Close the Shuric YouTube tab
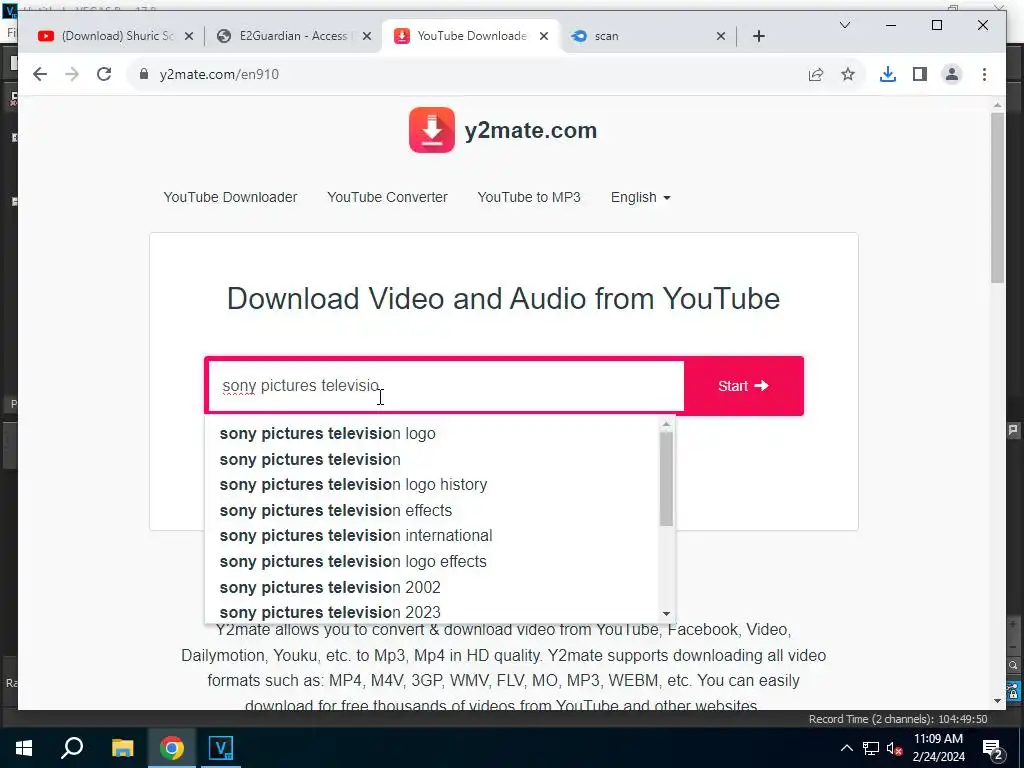 pyautogui.click(x=189, y=36)
